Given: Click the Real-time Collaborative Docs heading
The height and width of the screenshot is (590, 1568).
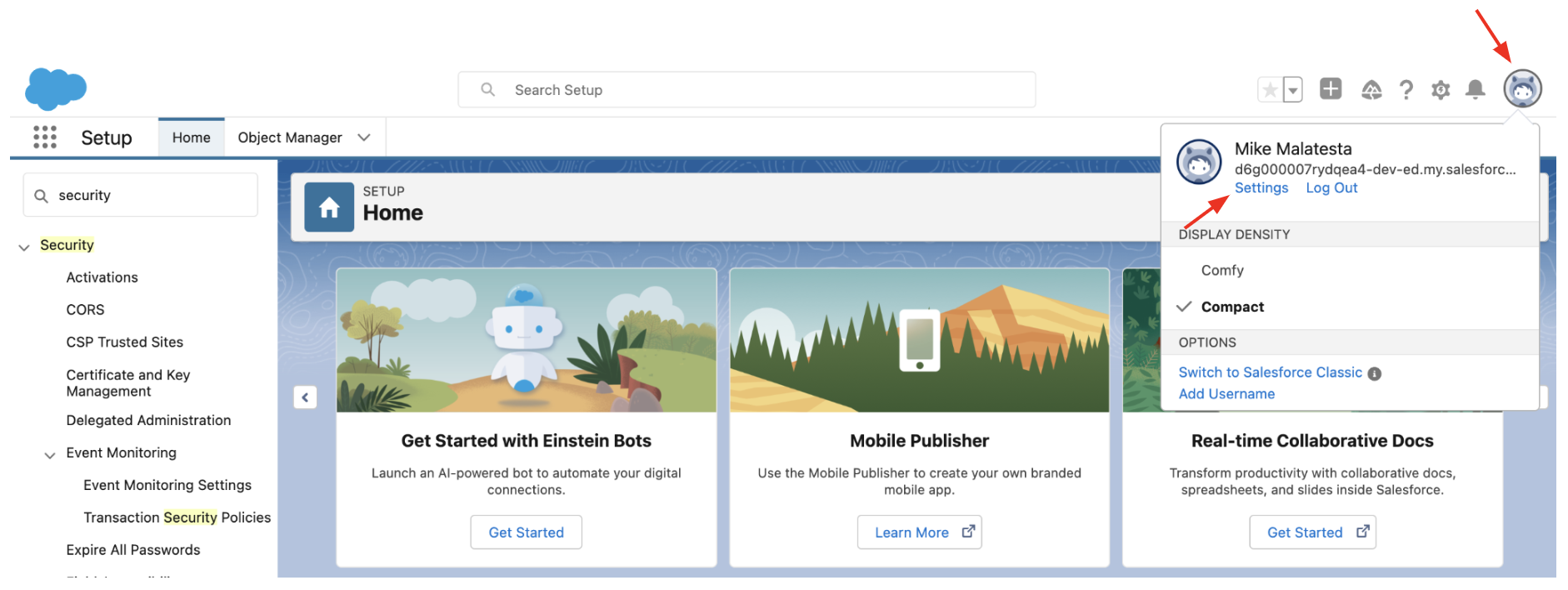Looking at the screenshot, I should (1313, 441).
